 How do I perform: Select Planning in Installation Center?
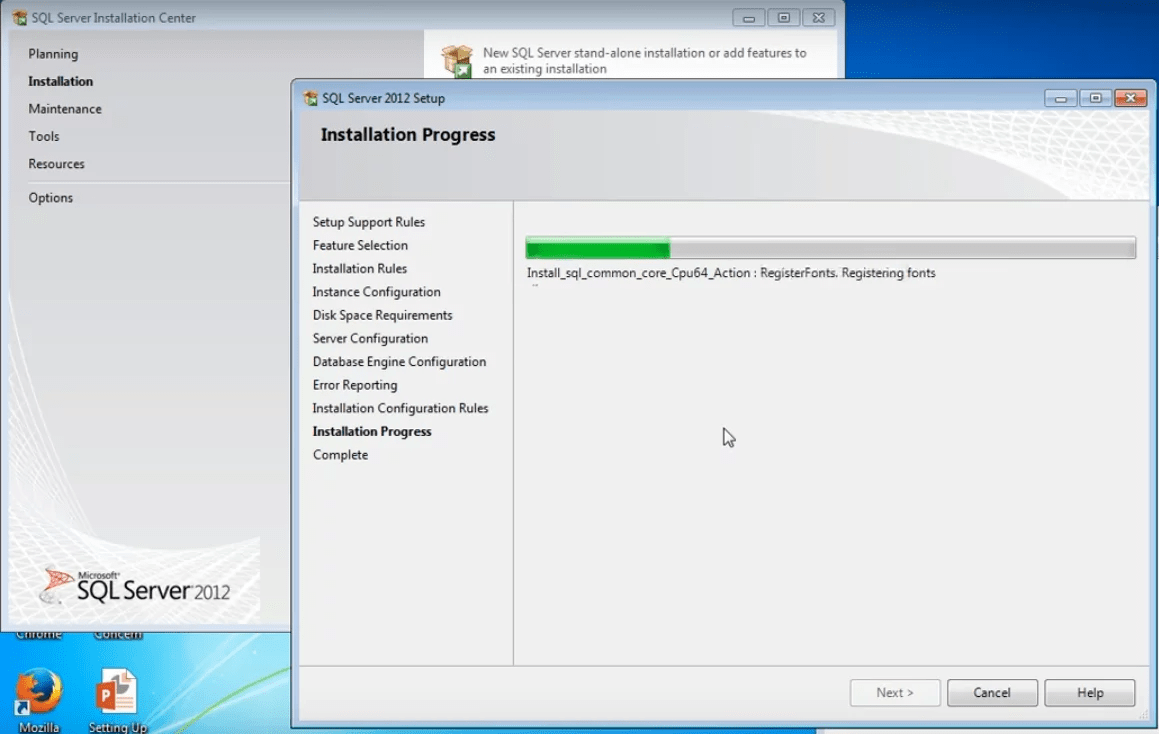(53, 54)
